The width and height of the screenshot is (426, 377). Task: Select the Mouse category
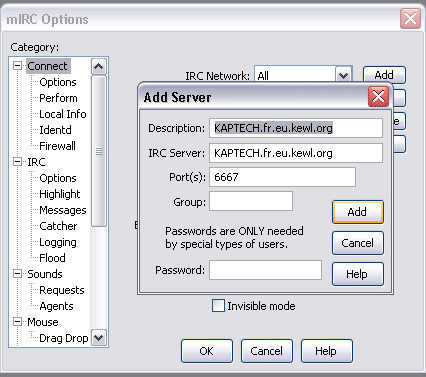tap(43, 322)
